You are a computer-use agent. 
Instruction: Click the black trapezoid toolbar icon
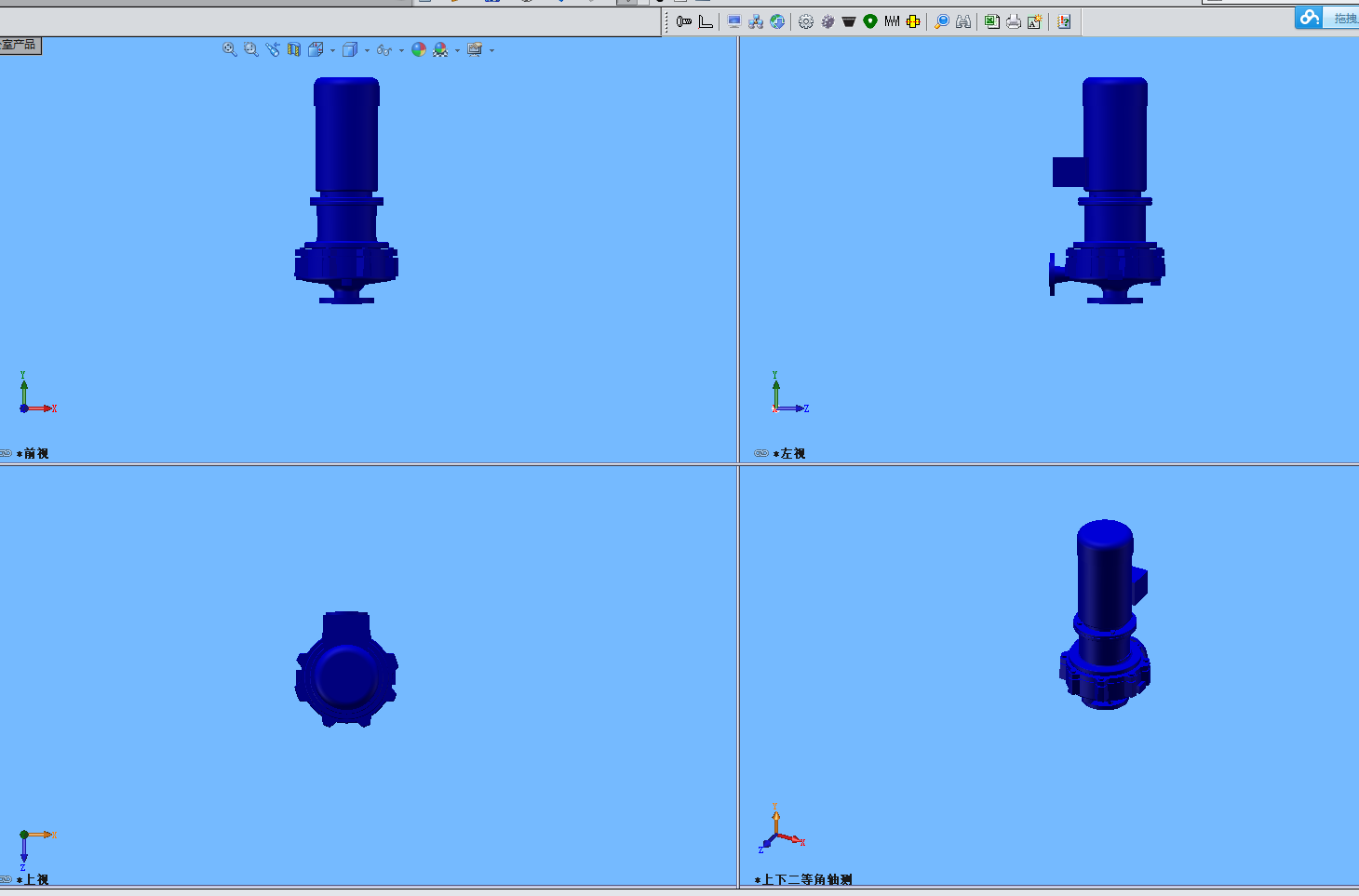click(849, 21)
